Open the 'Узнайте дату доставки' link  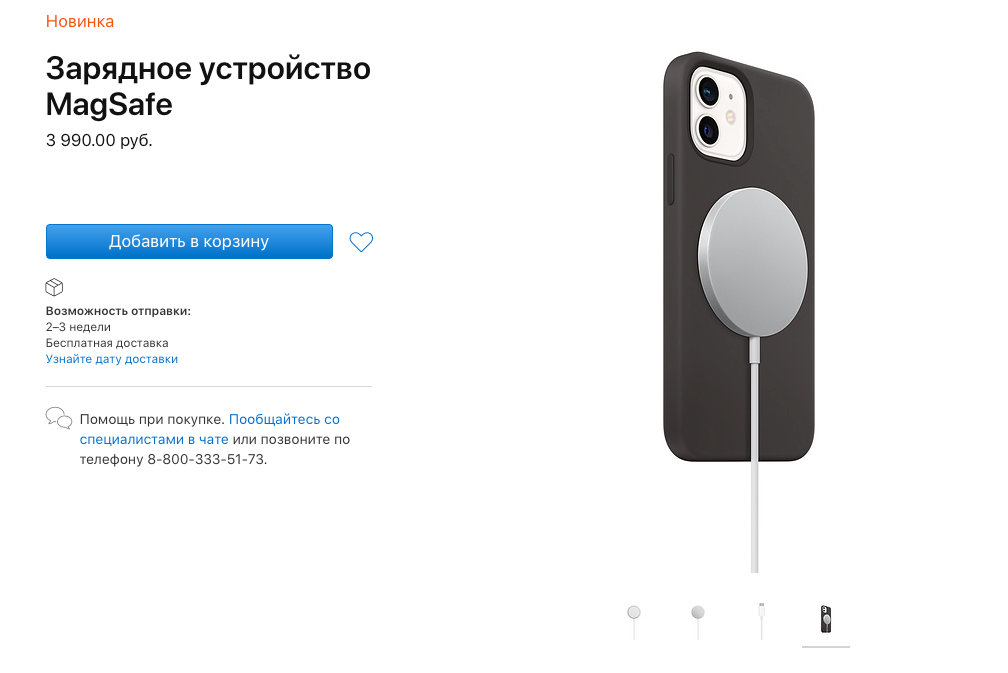[x=111, y=359]
